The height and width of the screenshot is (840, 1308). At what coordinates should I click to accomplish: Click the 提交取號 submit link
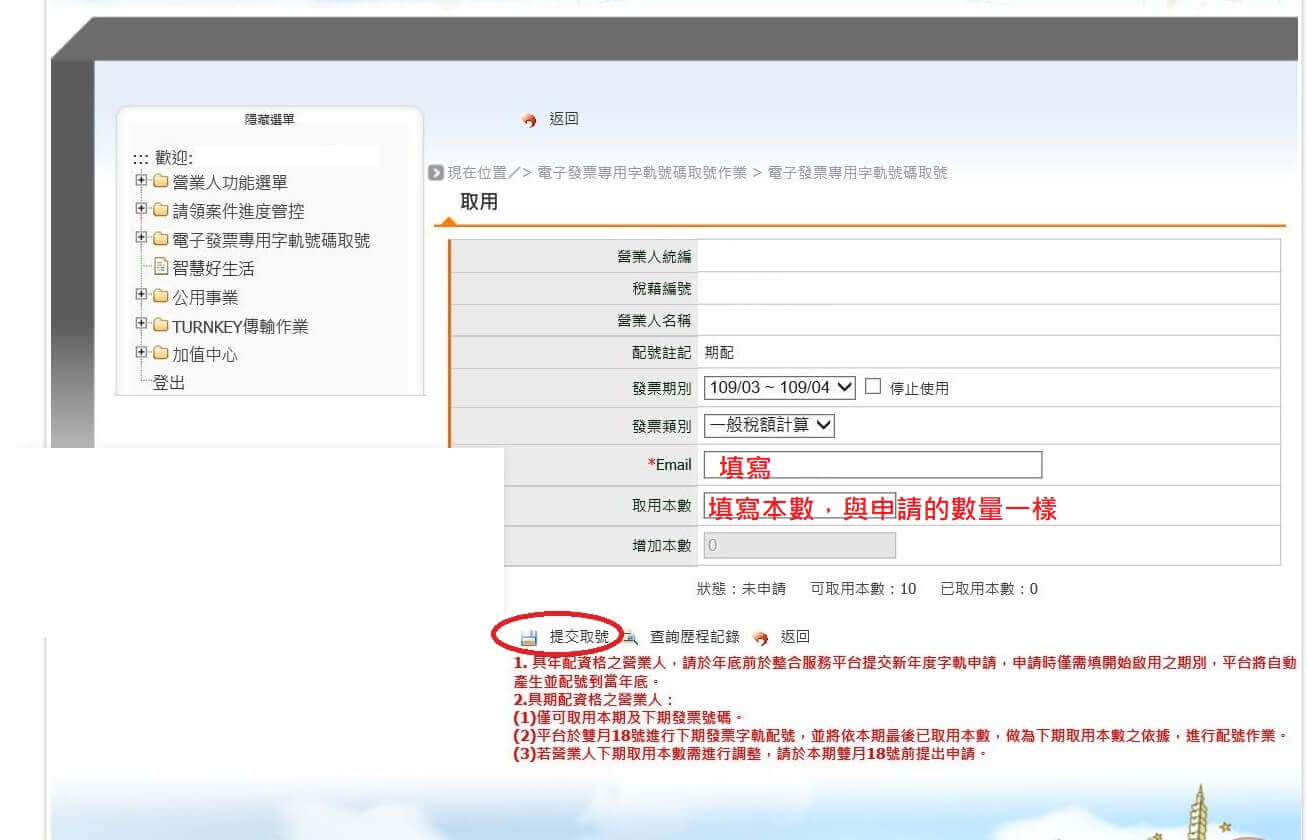click(x=579, y=637)
